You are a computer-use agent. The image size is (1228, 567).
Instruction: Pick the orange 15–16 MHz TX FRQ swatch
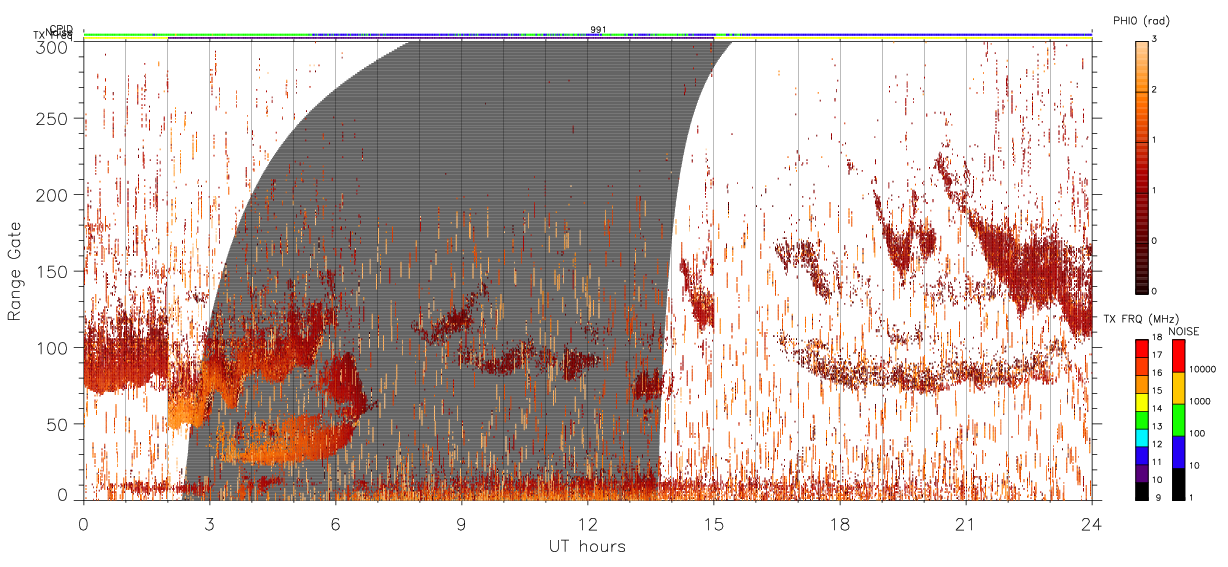(x=1141, y=384)
